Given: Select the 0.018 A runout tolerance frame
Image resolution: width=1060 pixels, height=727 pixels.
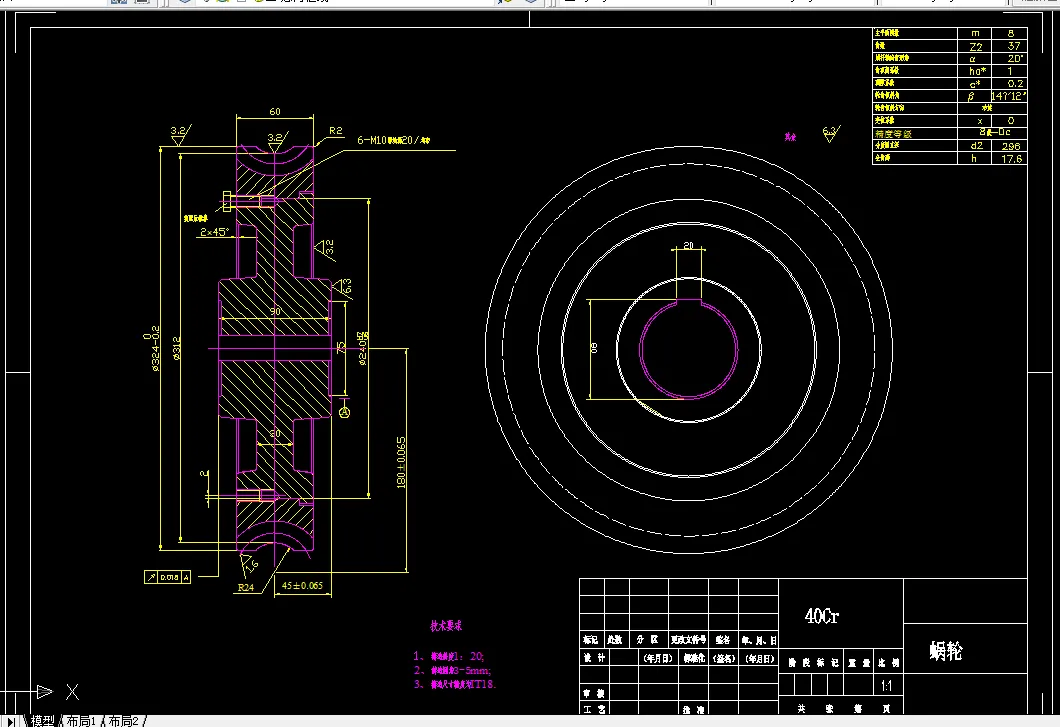Looking at the screenshot, I should (168, 577).
